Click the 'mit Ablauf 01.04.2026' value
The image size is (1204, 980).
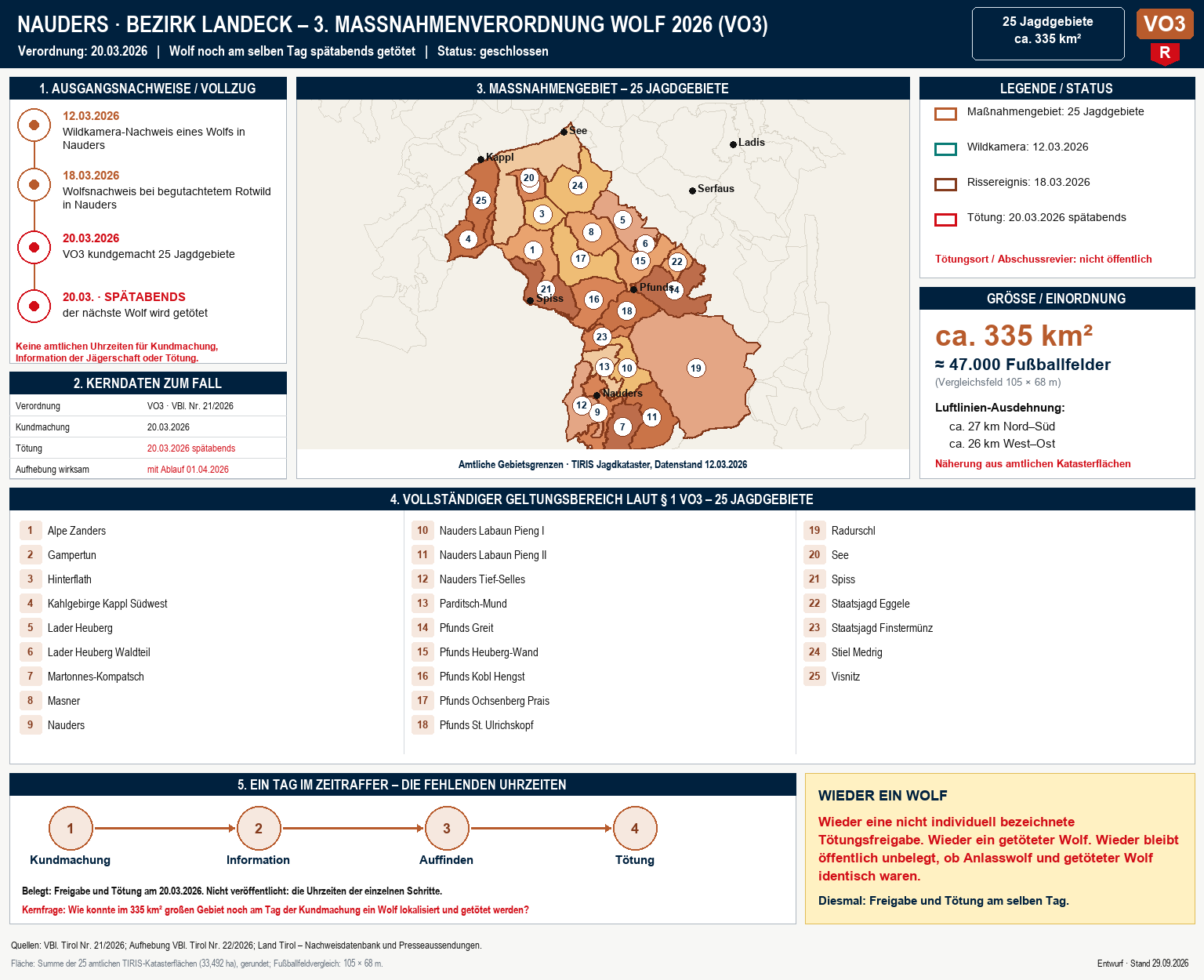click(188, 470)
